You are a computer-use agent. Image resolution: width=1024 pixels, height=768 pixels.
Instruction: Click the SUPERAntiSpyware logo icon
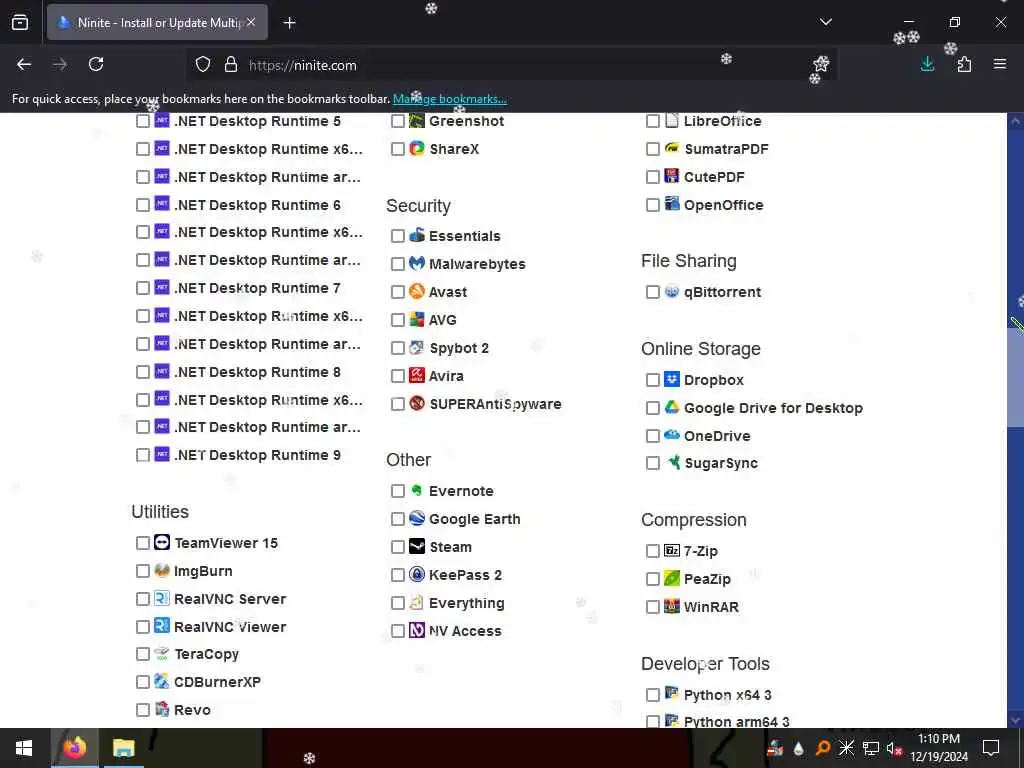(417, 404)
